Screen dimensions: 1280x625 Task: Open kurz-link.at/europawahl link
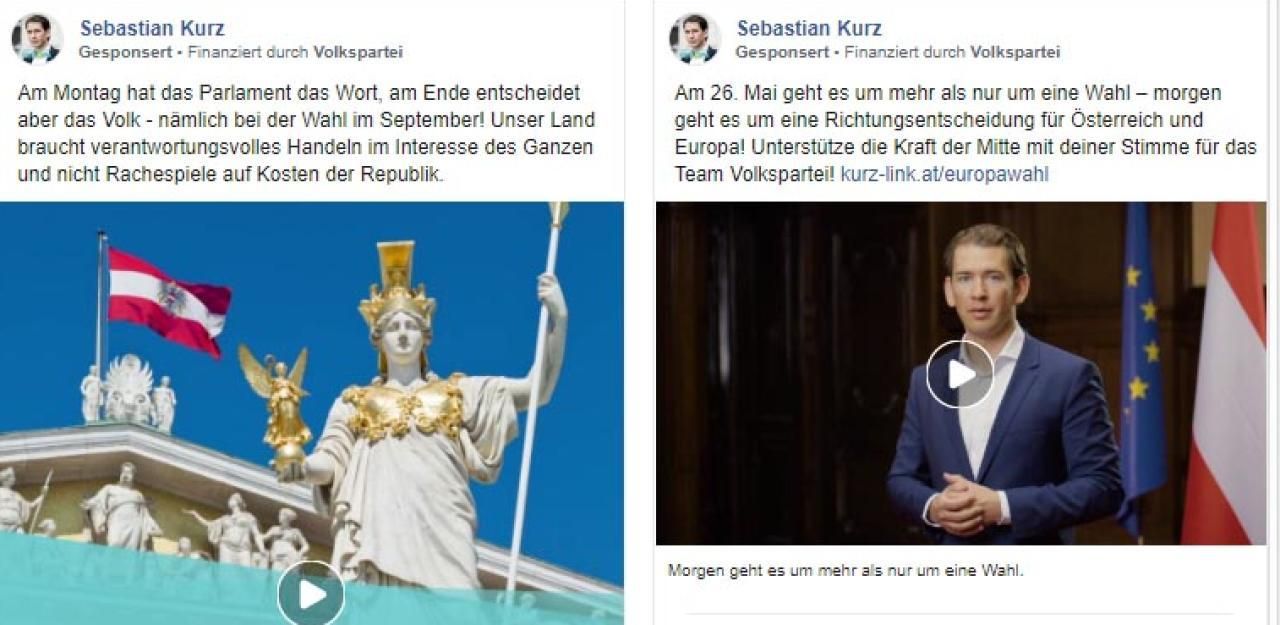[945, 174]
